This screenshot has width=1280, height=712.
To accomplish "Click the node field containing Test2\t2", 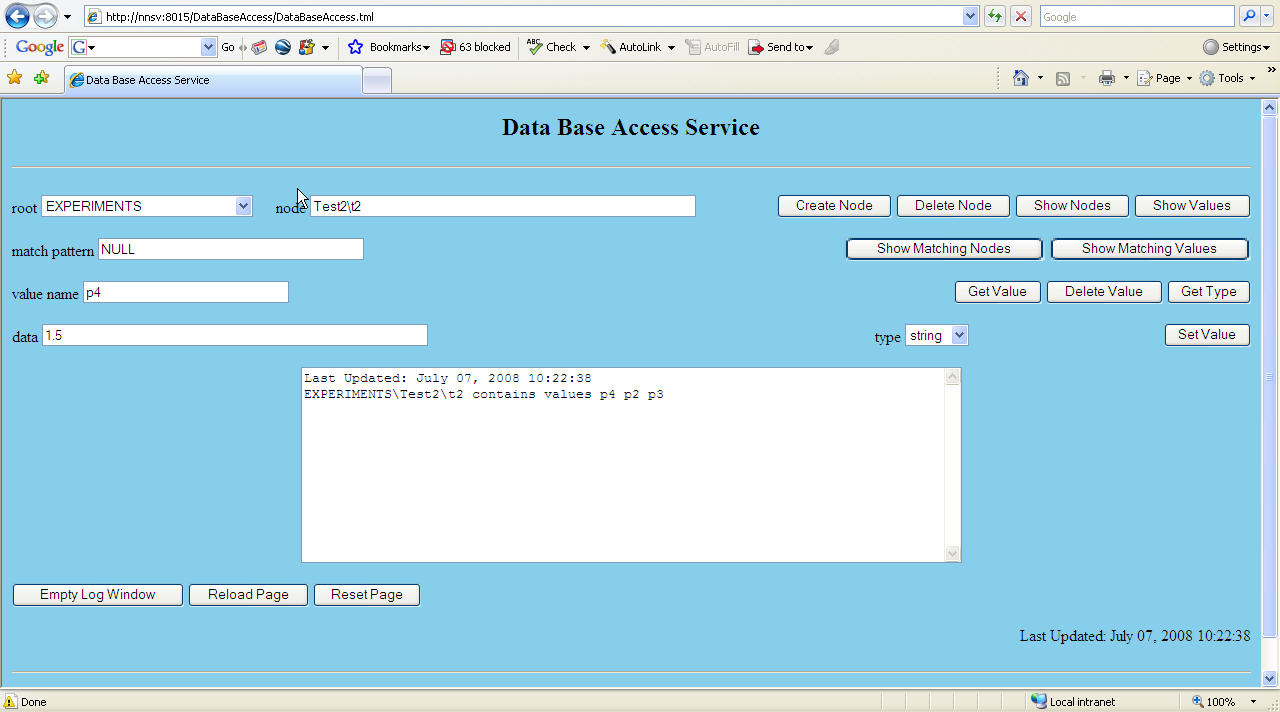I will click(x=502, y=206).
